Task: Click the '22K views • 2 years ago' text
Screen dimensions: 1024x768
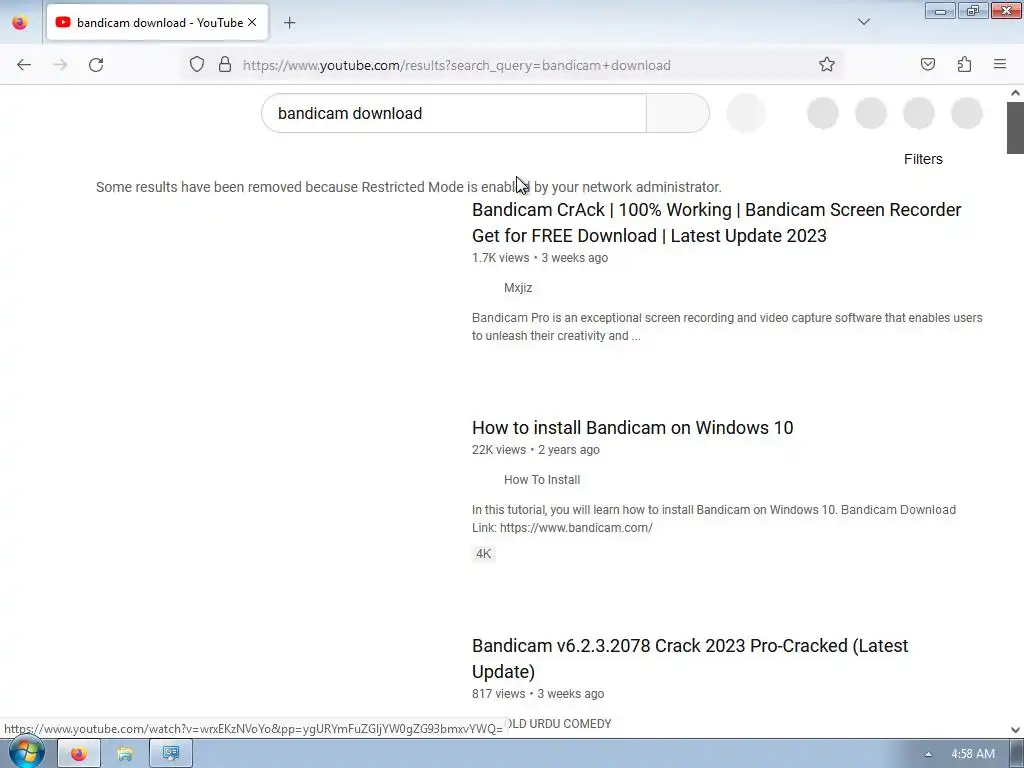Action: point(536,450)
